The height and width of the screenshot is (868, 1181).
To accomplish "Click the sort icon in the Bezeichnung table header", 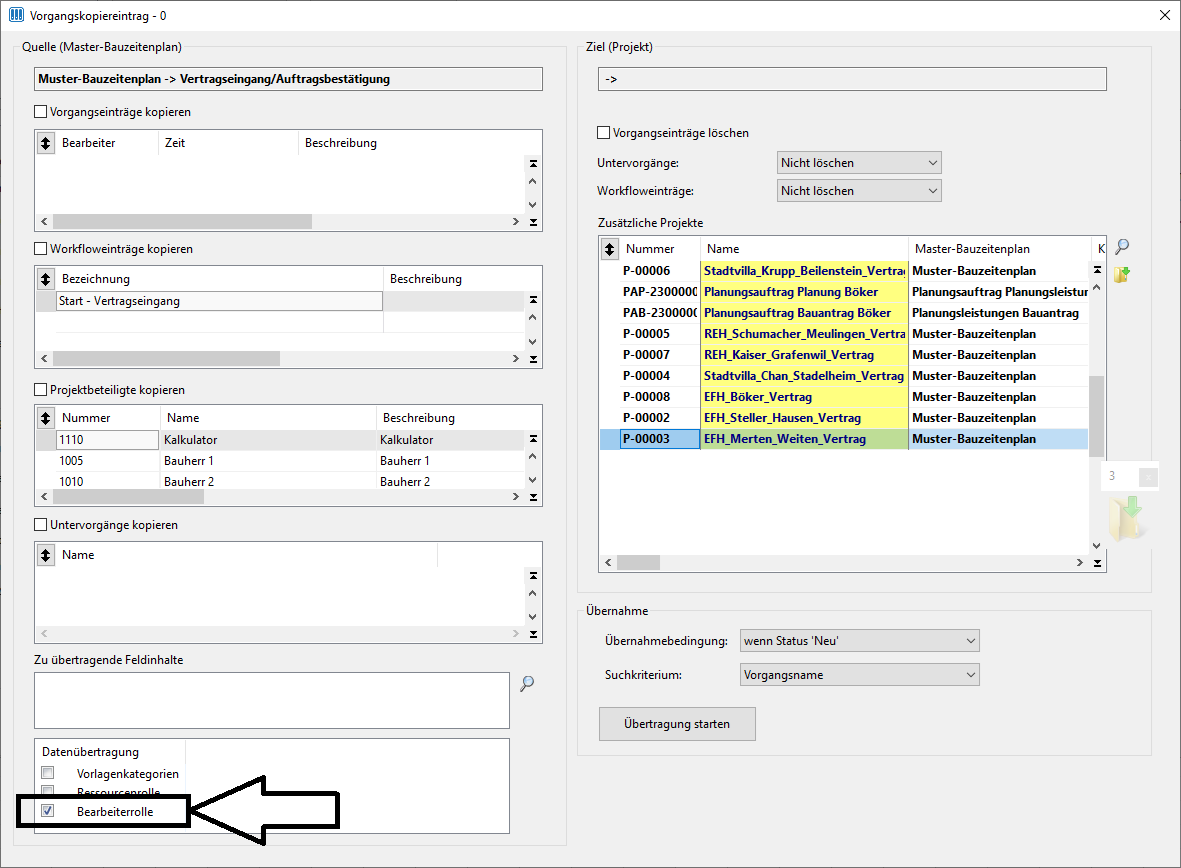I will click(x=46, y=279).
